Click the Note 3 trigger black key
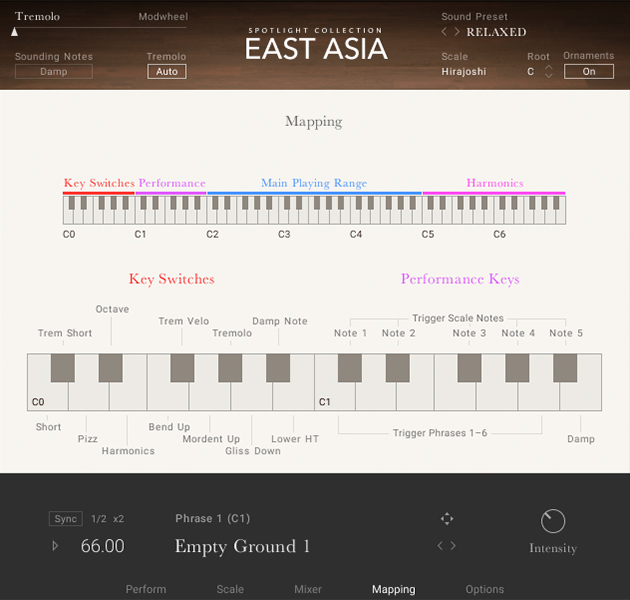Viewport: 630px width, 600px height. (x=469, y=368)
